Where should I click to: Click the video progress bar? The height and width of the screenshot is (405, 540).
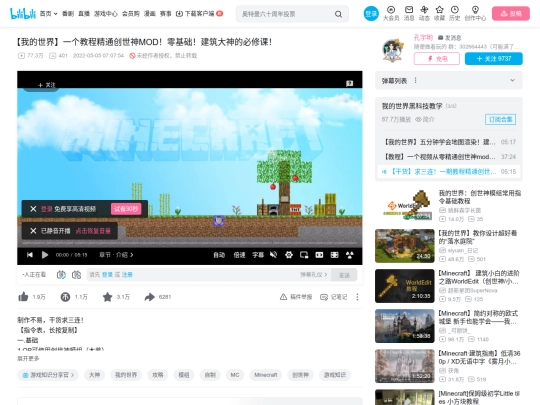click(x=190, y=246)
